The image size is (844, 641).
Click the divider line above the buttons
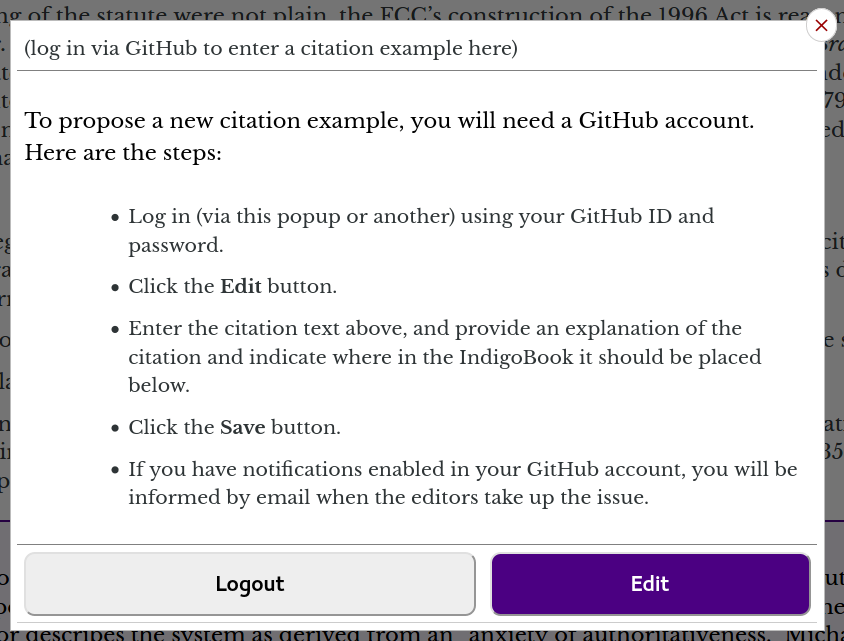pyautogui.click(x=417, y=544)
